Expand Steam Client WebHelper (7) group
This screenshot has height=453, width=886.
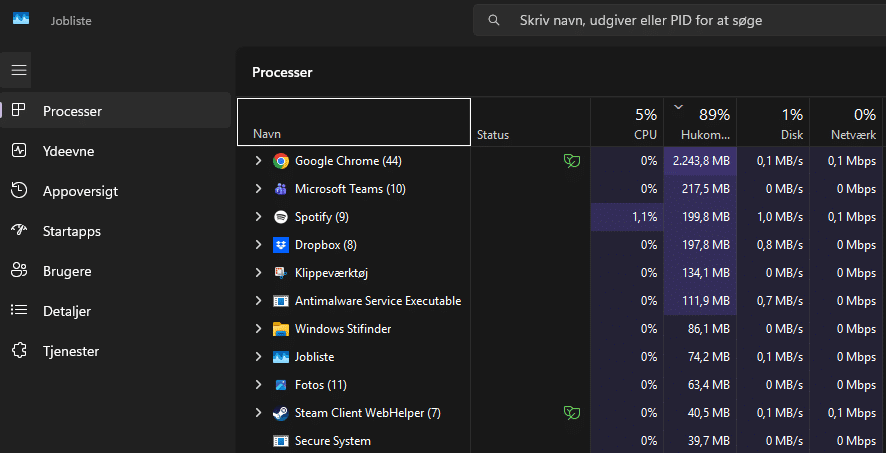click(x=258, y=413)
